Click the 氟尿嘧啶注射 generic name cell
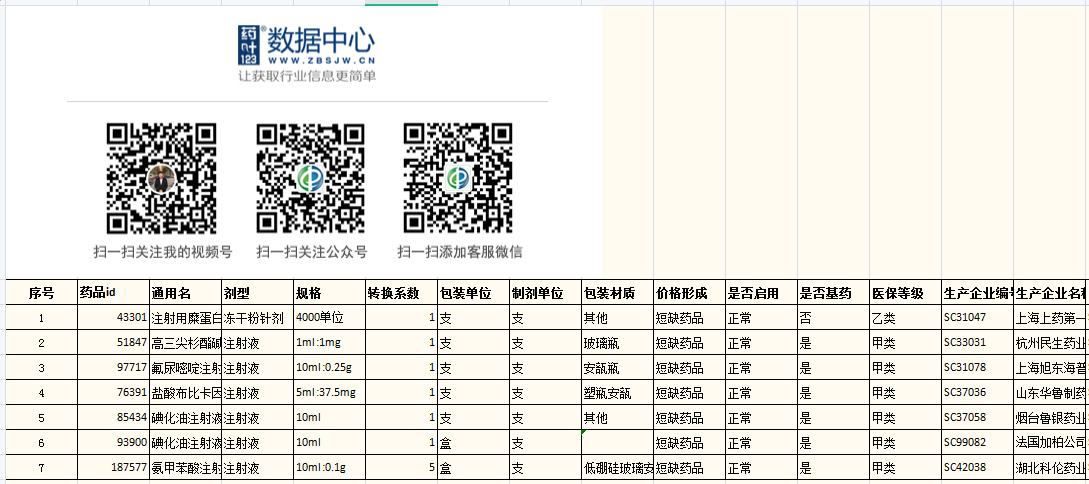 (x=185, y=368)
